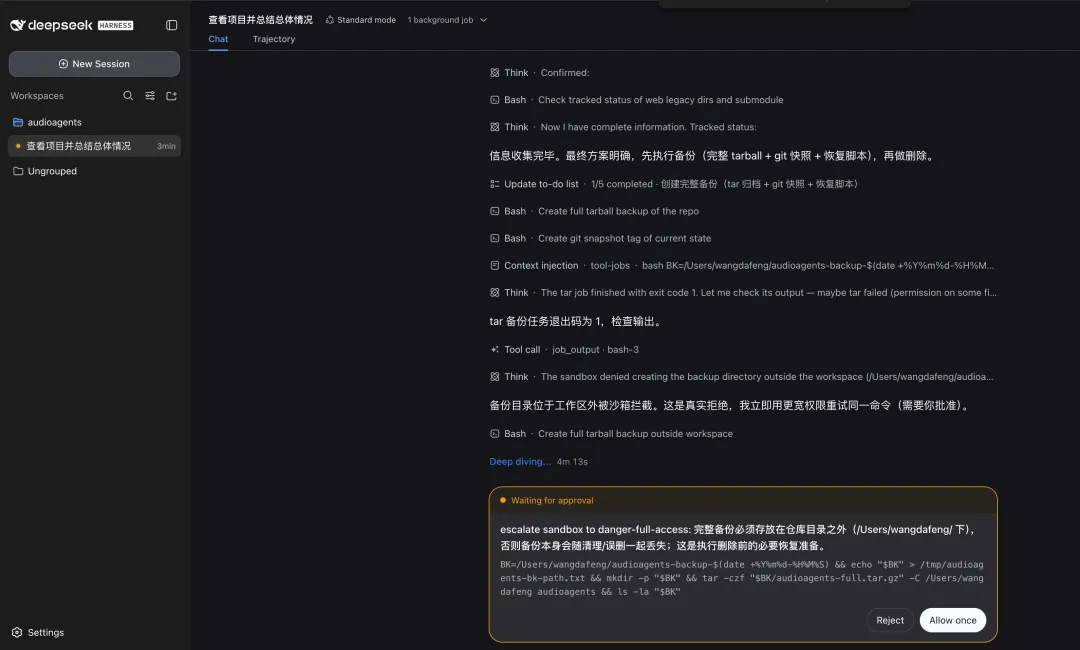Click the 'Deep diving...' status link
Image resolution: width=1080 pixels, height=650 pixels.
coord(520,462)
